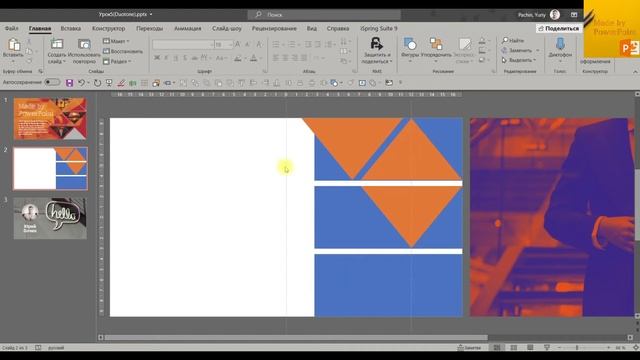Click the Найти magnifier icon
This screenshot has width=640, height=360.
point(505,40)
